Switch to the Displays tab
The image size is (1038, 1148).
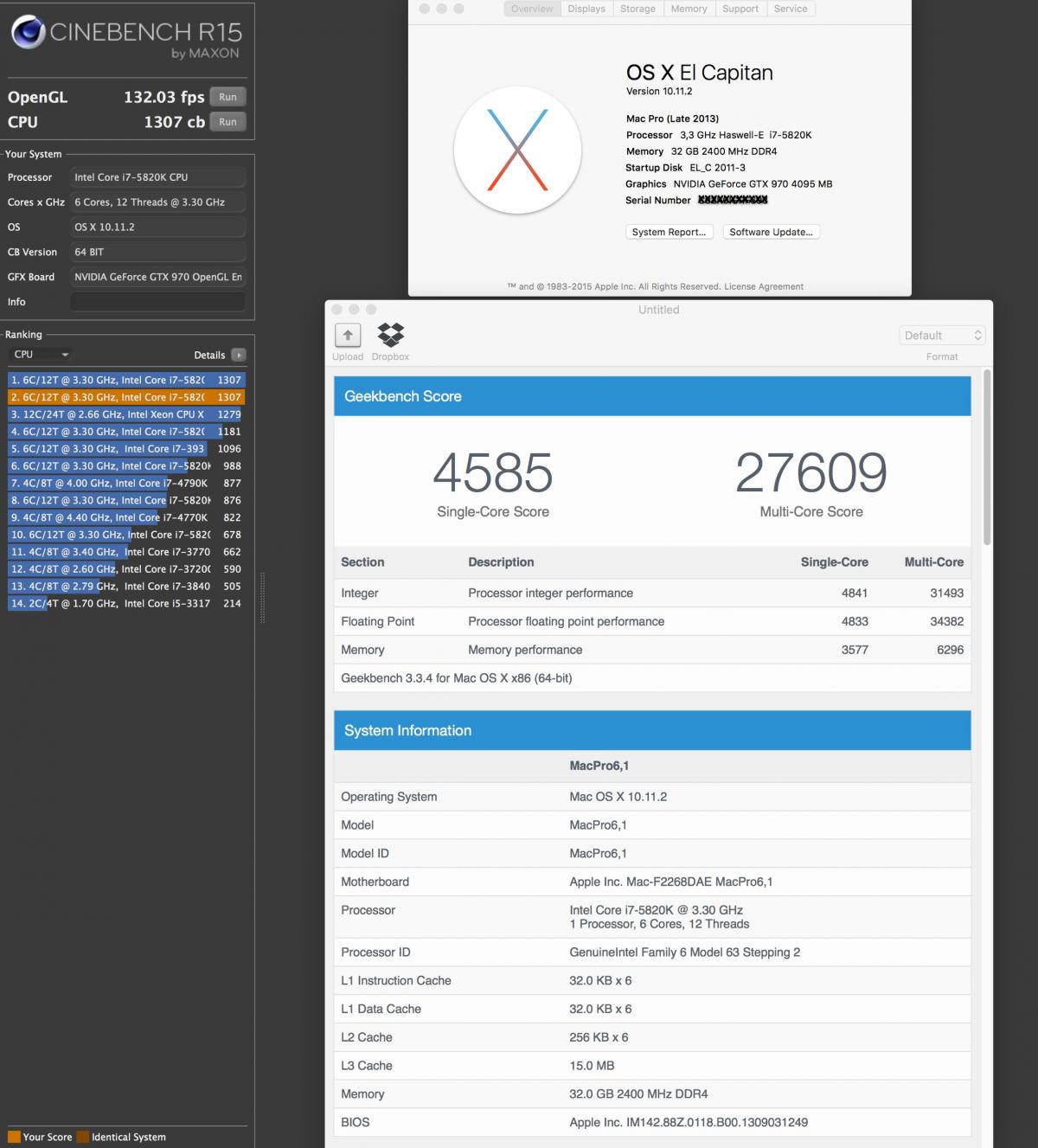click(586, 9)
